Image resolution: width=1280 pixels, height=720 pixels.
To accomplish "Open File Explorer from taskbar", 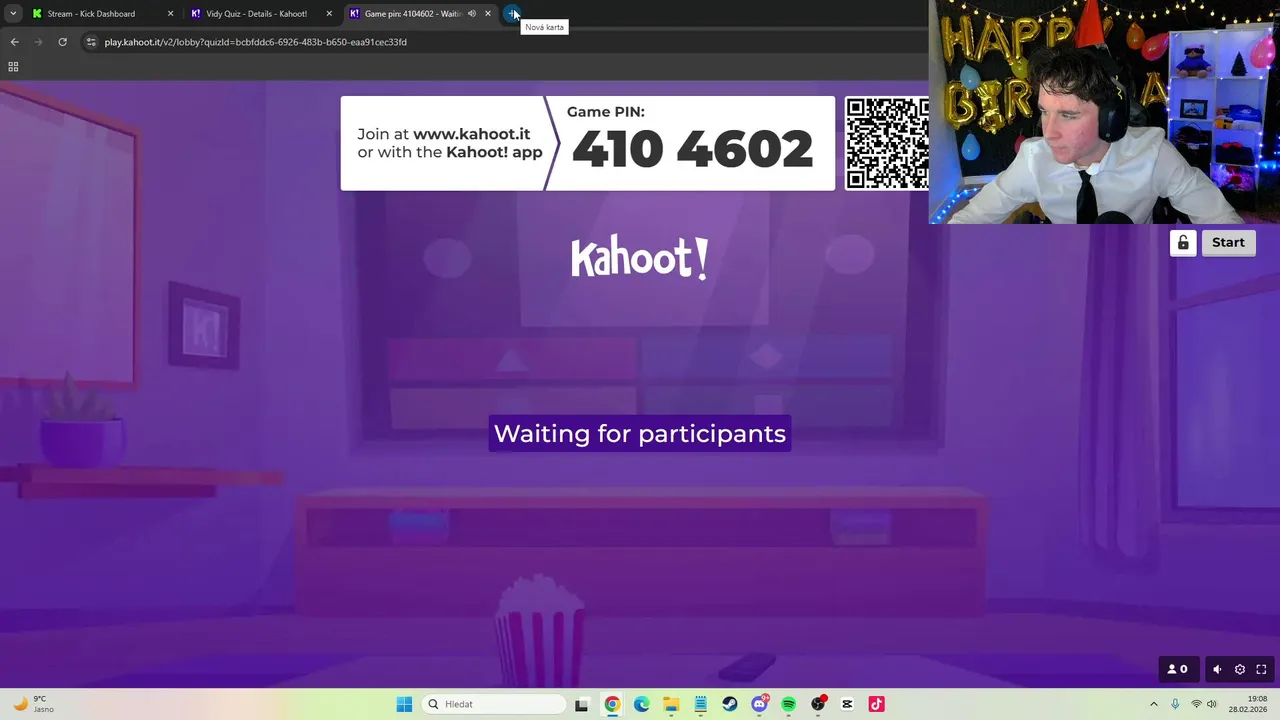I will (x=671, y=704).
